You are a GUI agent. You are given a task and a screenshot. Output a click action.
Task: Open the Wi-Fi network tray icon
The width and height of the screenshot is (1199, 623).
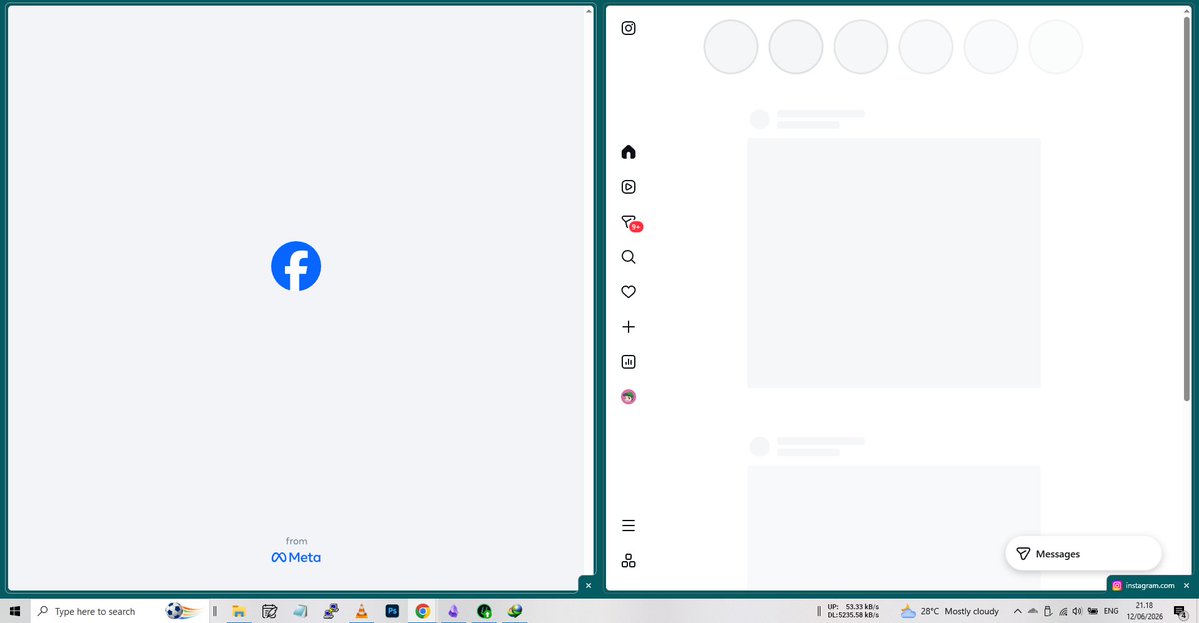pos(1063,611)
